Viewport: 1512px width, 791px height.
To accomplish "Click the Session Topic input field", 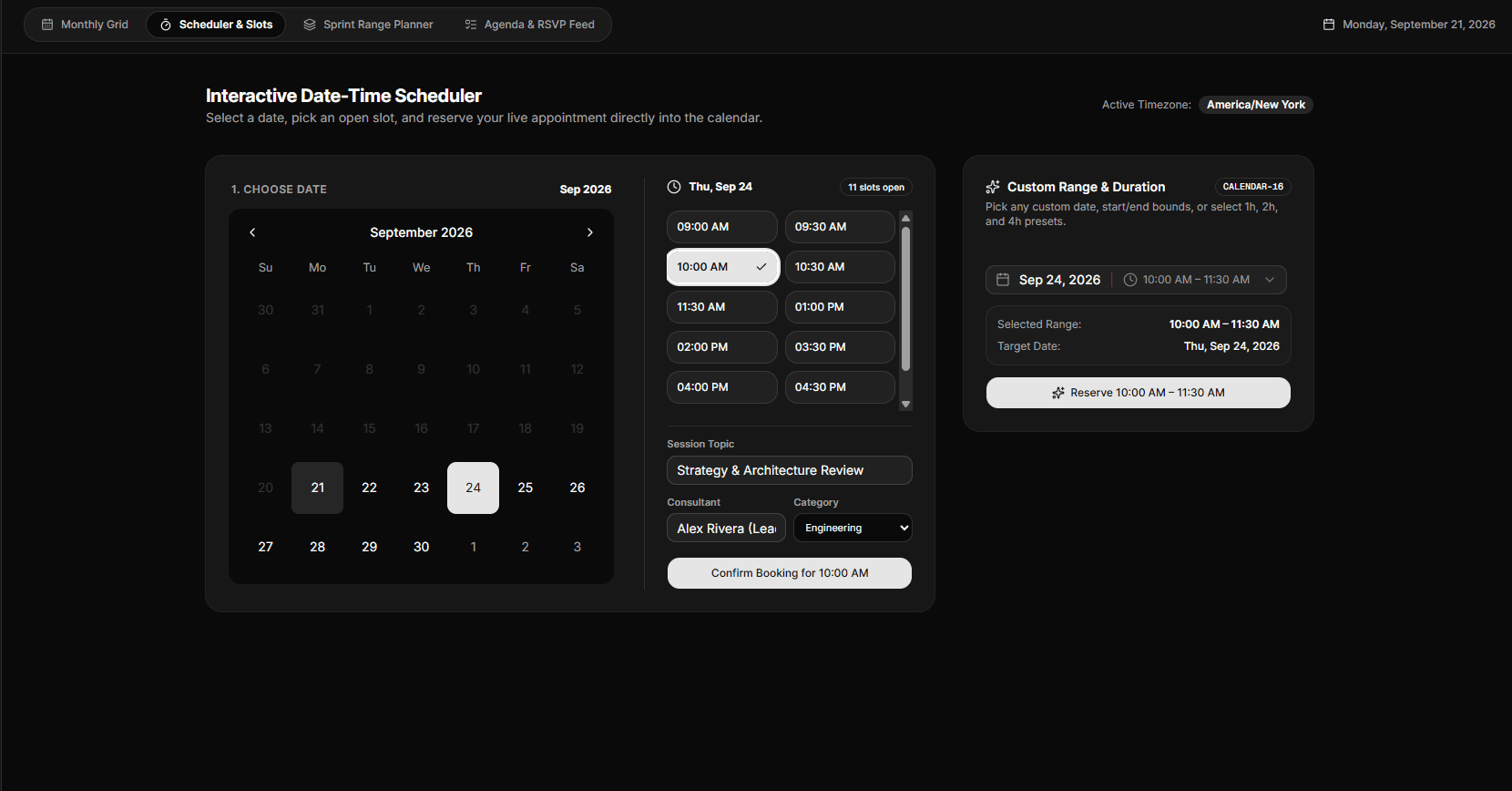I will (x=790, y=470).
